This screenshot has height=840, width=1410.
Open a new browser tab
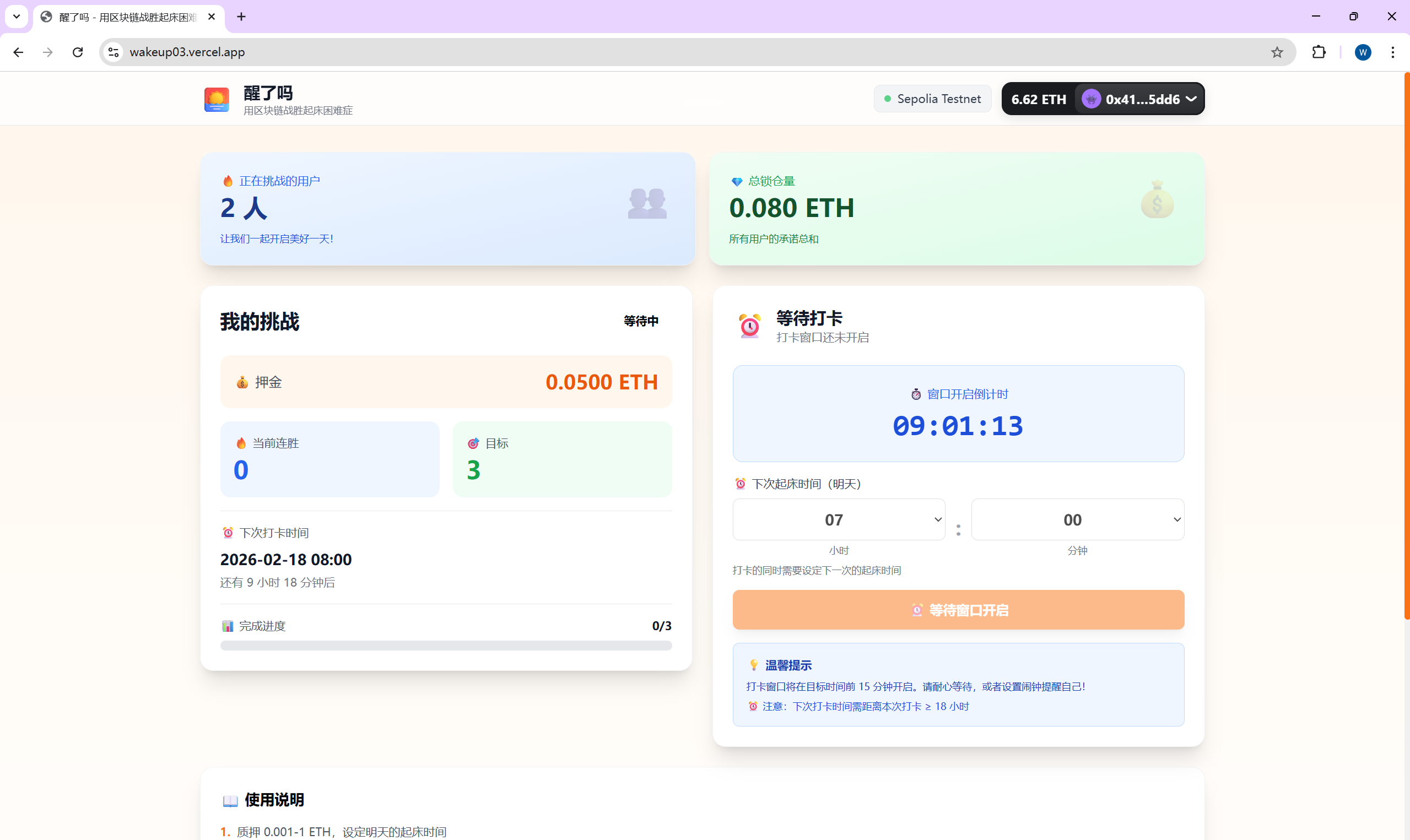click(242, 17)
